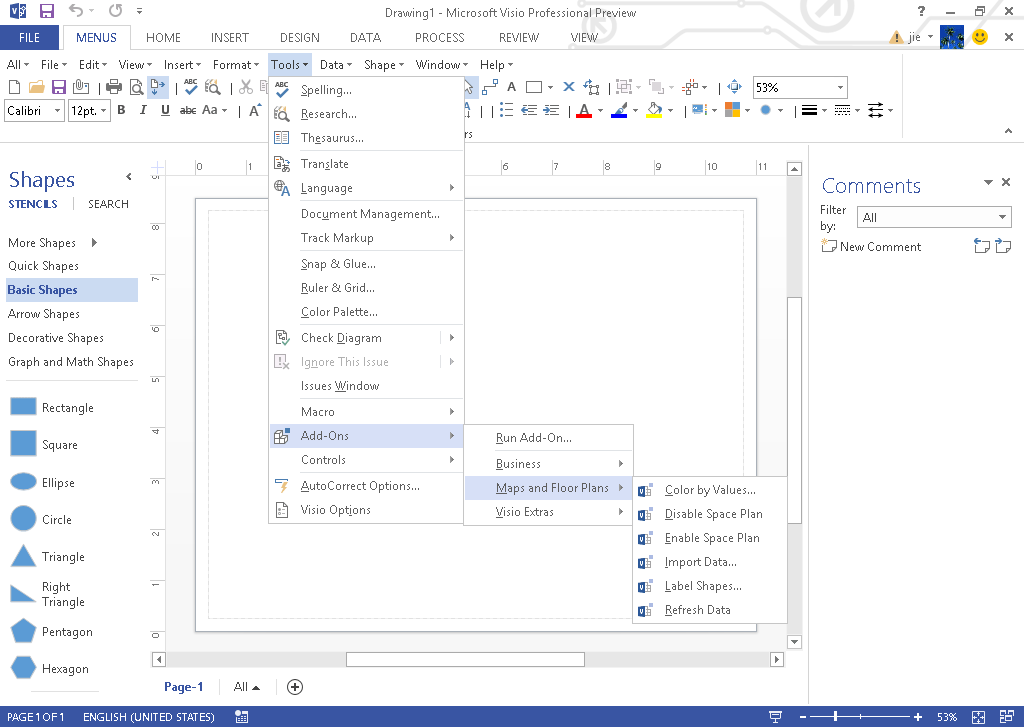Select Visio Extras in Add-Ons submenu

click(525, 512)
